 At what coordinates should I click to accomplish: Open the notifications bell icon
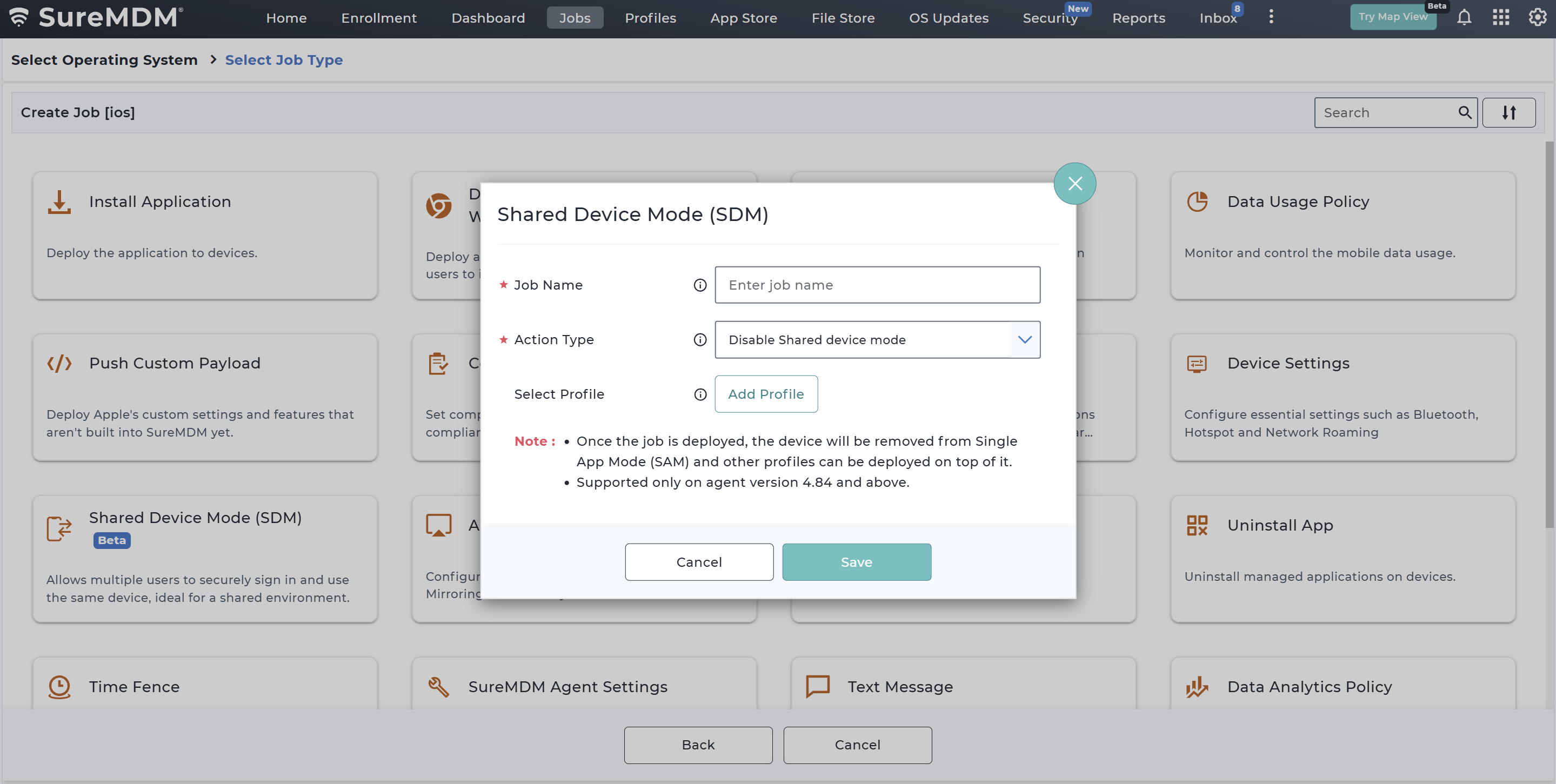(1464, 17)
